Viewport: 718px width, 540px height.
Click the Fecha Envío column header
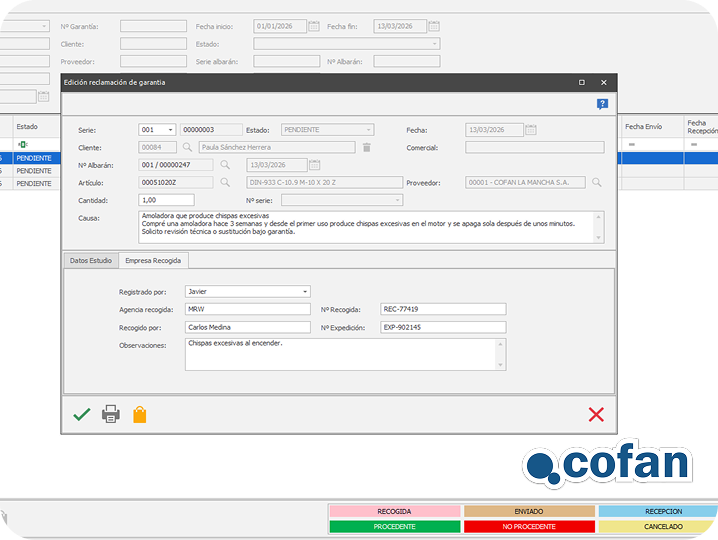pos(652,126)
